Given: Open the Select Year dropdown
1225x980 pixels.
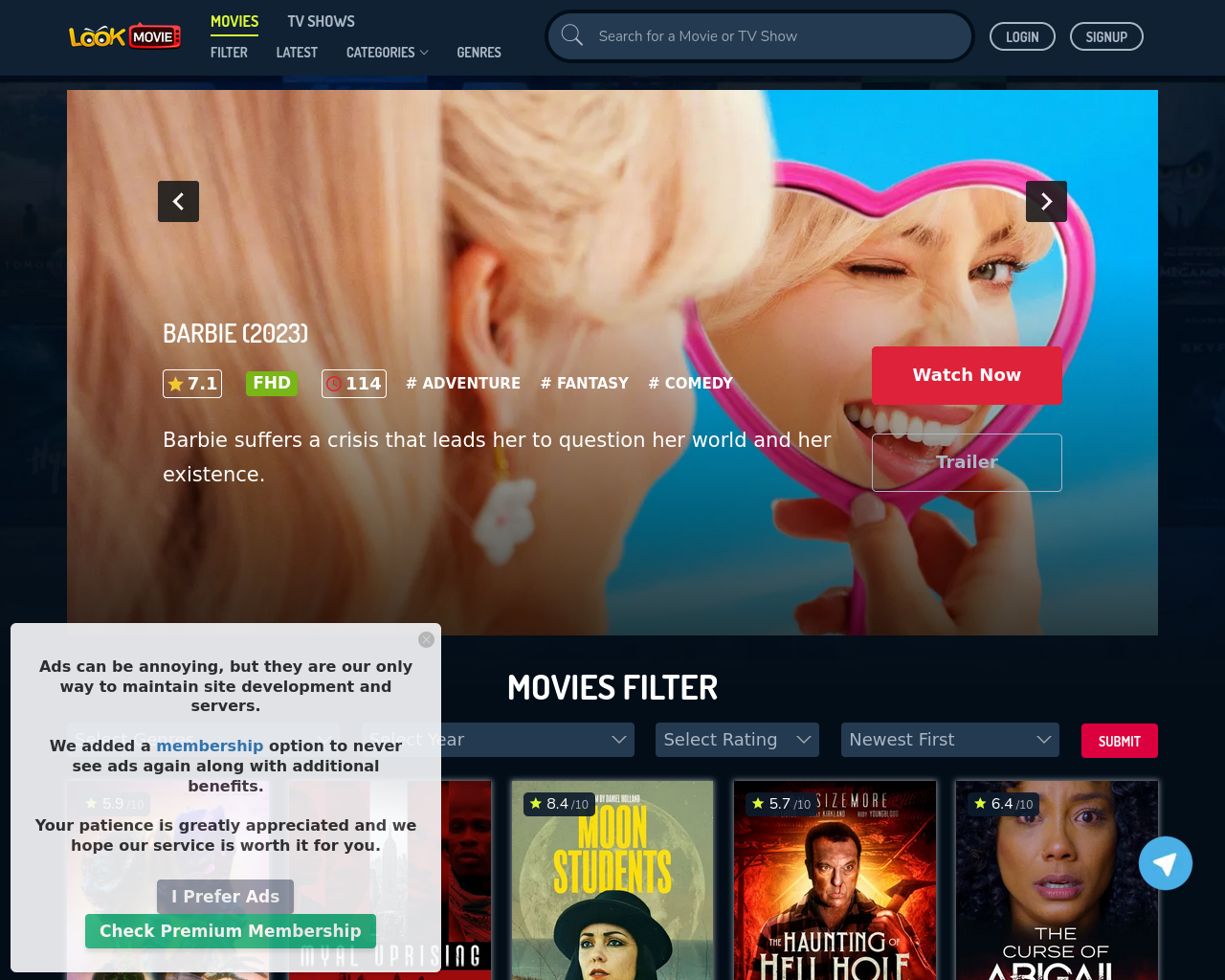Looking at the screenshot, I should pyautogui.click(x=498, y=740).
